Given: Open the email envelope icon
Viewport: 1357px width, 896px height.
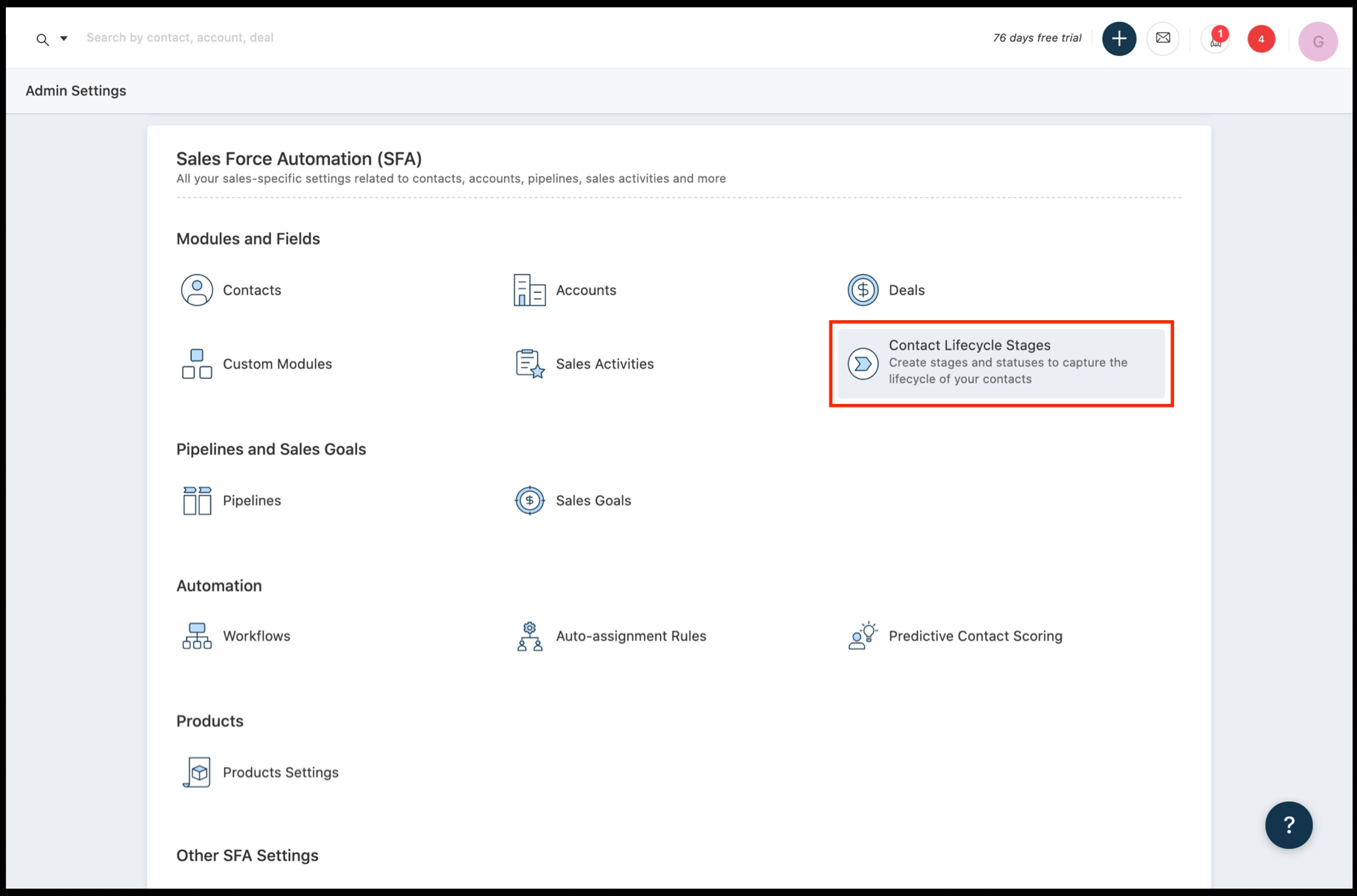Looking at the screenshot, I should pyautogui.click(x=1163, y=38).
